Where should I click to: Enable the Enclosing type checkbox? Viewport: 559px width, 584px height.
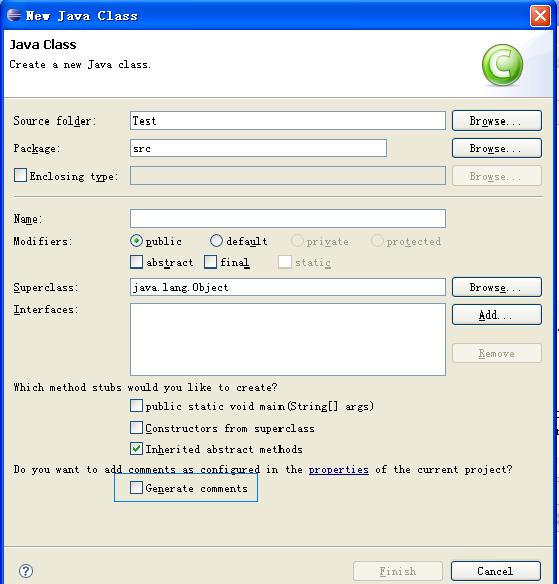click(x=20, y=175)
